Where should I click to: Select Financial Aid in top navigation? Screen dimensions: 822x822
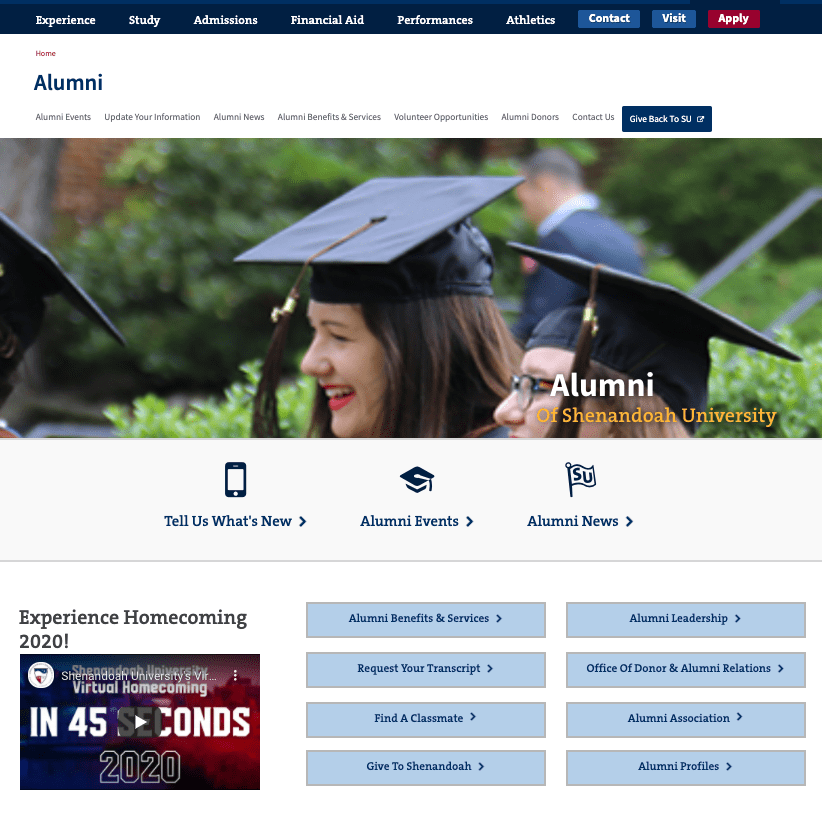click(x=327, y=20)
